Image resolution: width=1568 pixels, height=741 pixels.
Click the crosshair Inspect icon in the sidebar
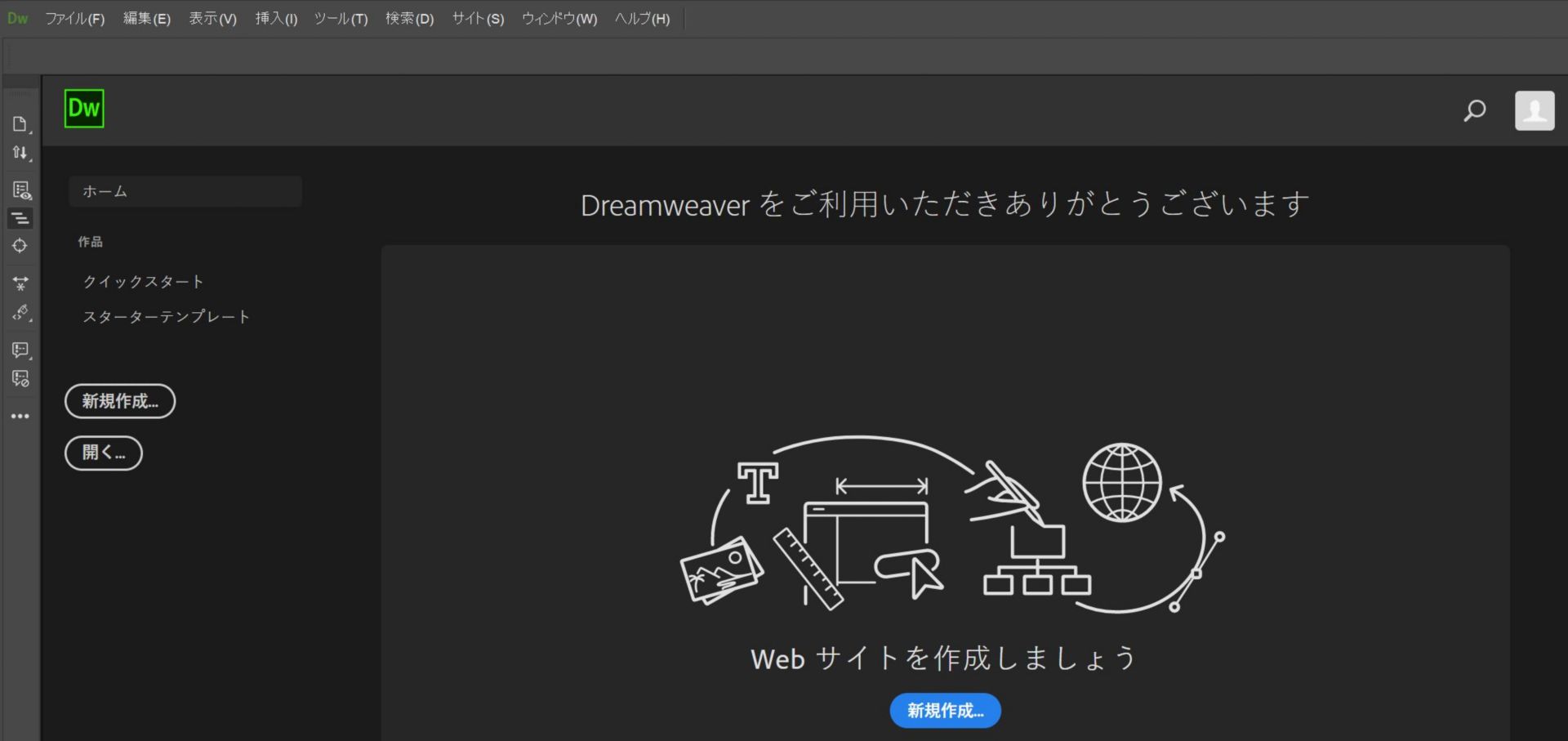(19, 245)
